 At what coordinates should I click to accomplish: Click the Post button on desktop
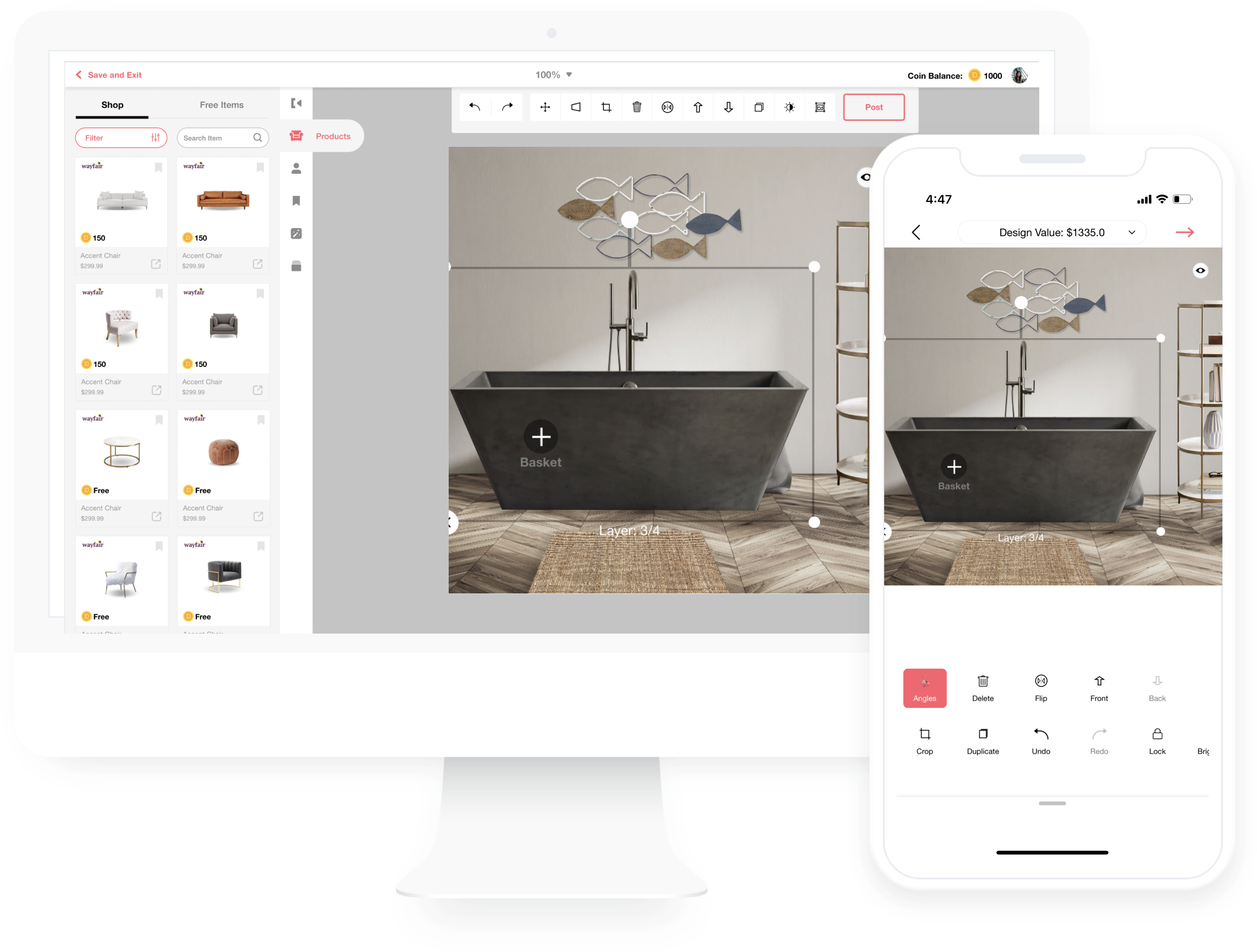[873, 108]
